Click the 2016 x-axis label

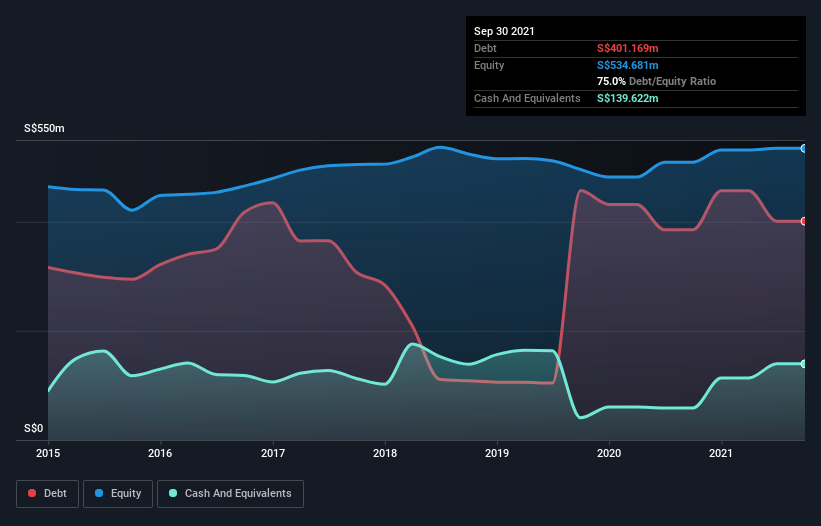click(160, 453)
